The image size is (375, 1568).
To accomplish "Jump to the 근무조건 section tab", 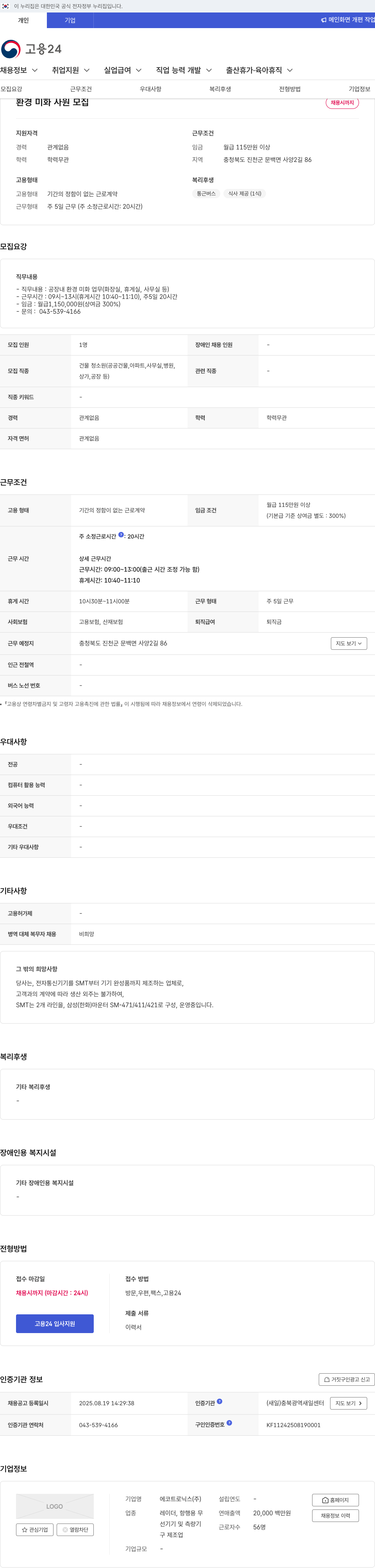I will pyautogui.click(x=80, y=89).
